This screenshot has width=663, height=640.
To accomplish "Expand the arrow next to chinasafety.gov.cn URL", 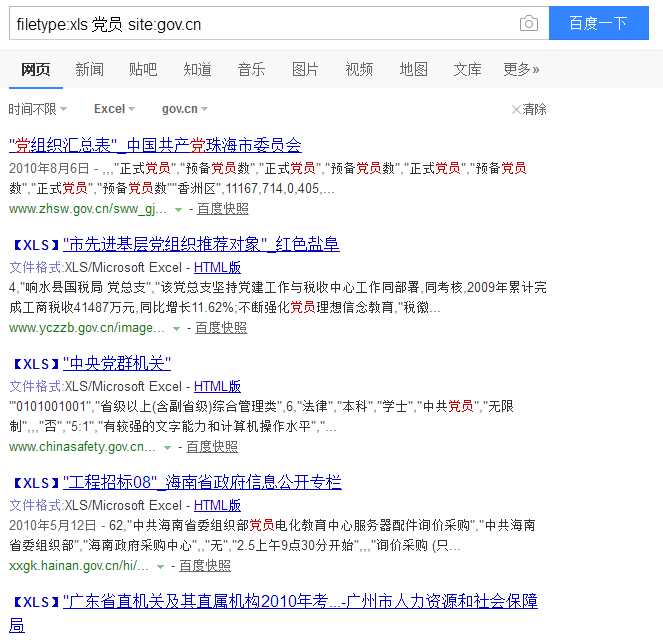I will tap(167, 448).
